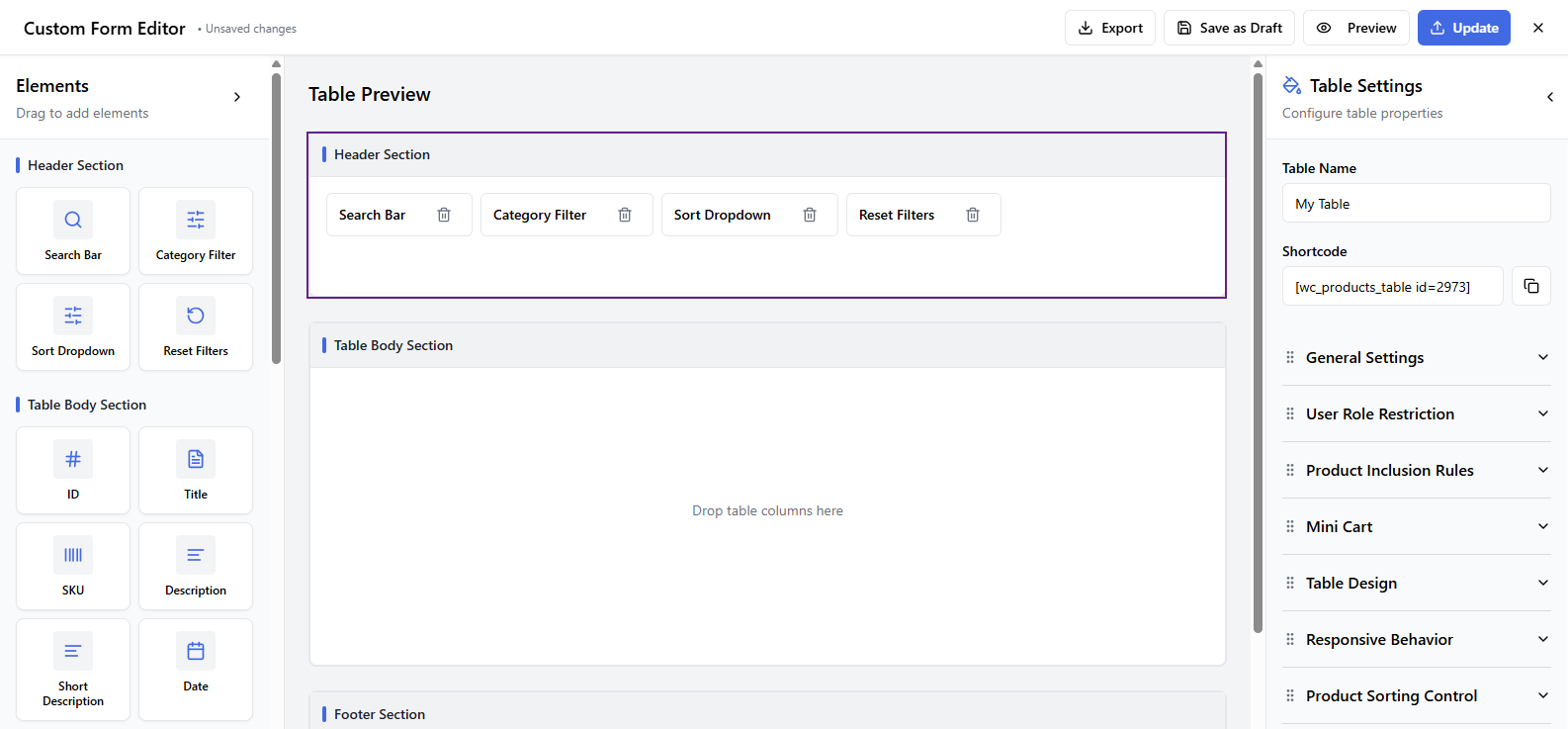The width and height of the screenshot is (1568, 729).
Task: Toggle the Preview eye button
Action: [x=1356, y=28]
